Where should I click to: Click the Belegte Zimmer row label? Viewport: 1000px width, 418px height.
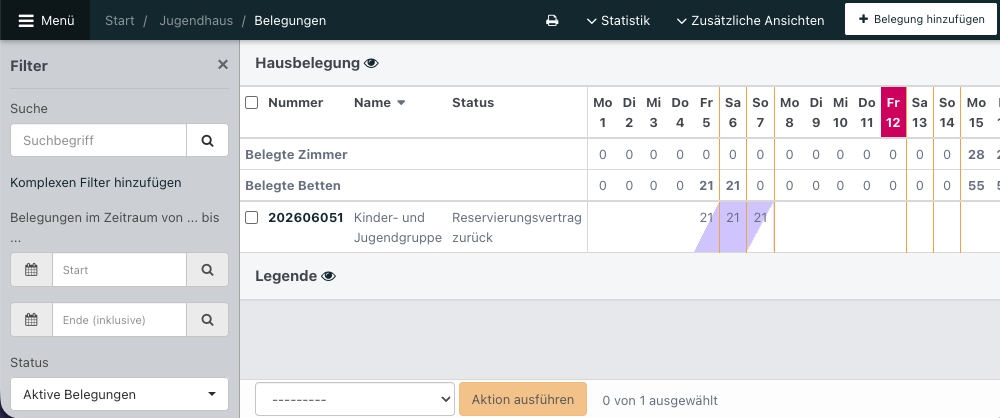tap(296, 154)
